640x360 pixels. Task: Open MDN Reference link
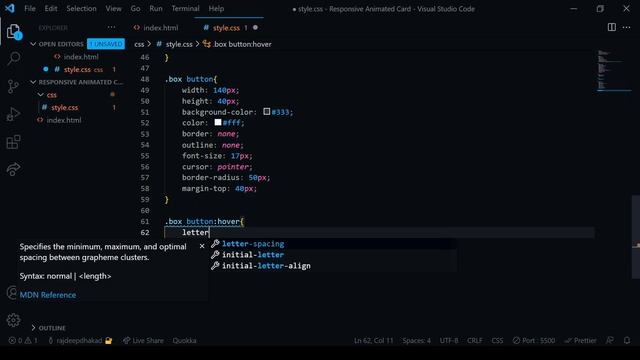click(48, 295)
